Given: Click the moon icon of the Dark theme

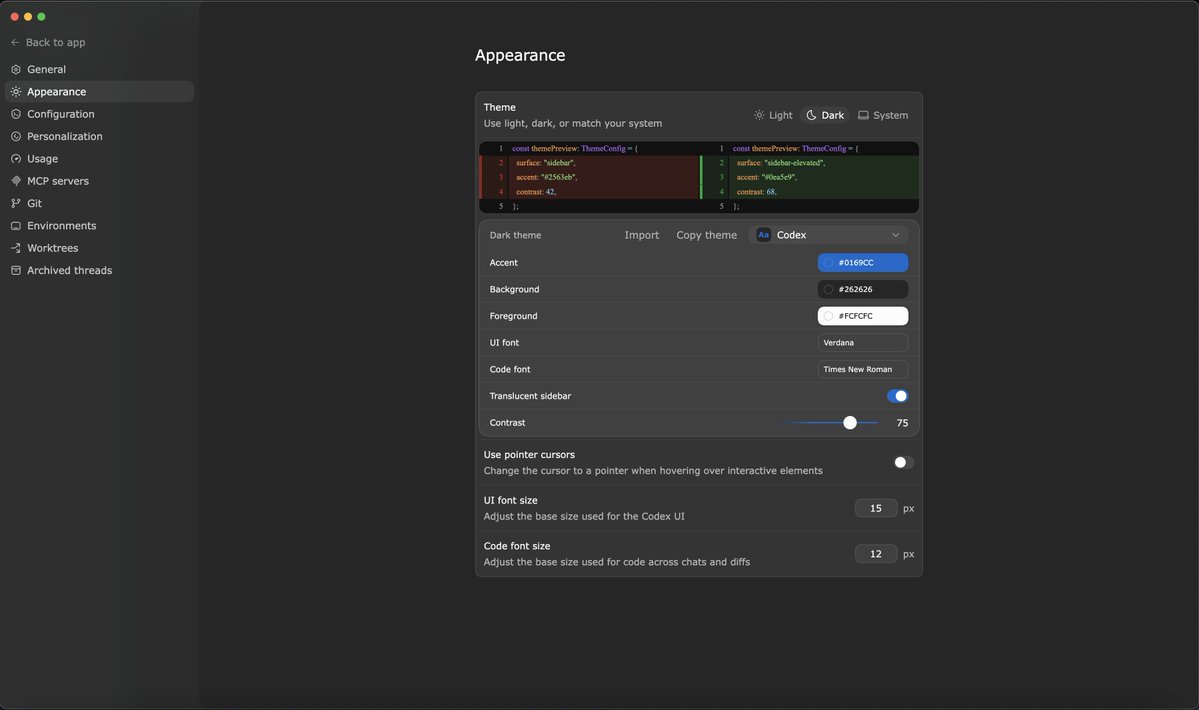Looking at the screenshot, I should click(x=811, y=115).
